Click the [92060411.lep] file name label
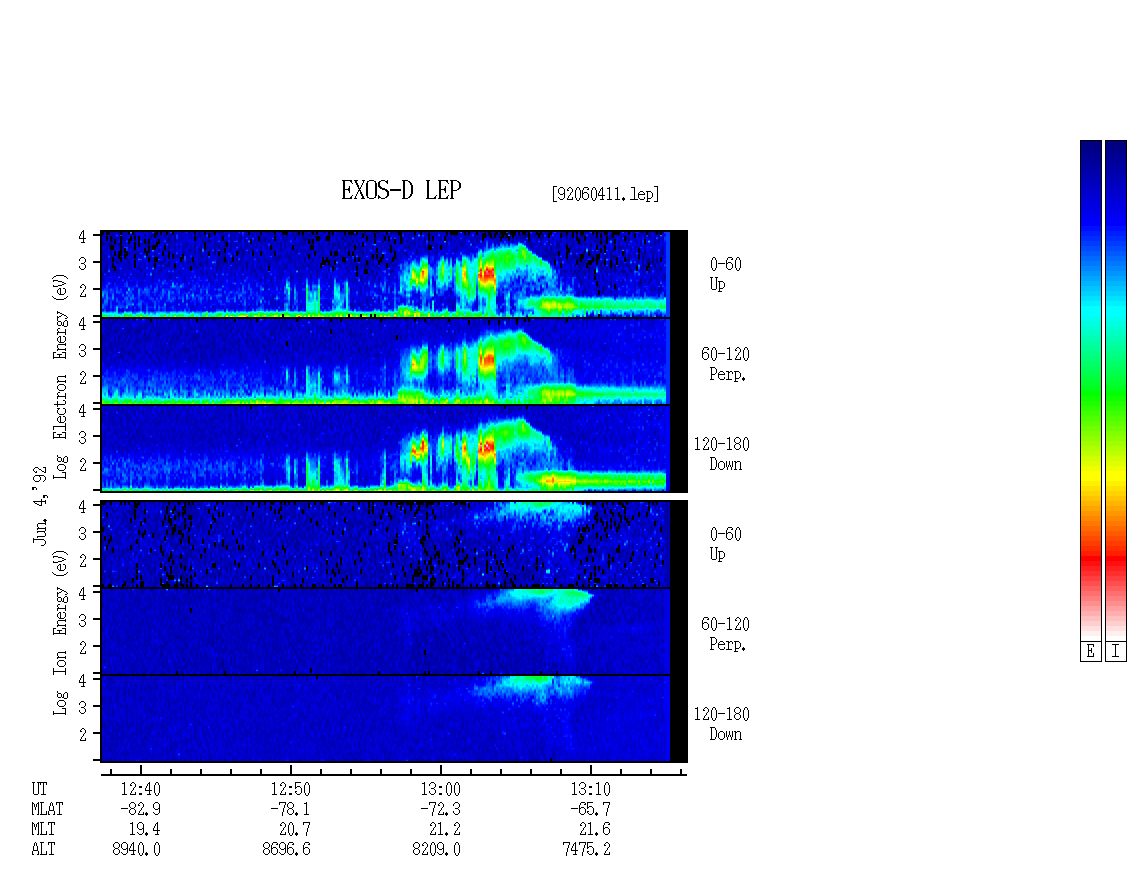The image size is (1130, 875). pos(605,194)
